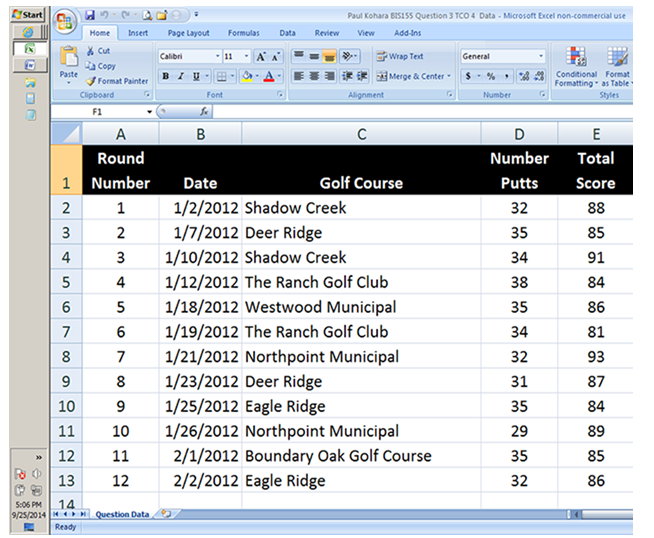Switch to the Review tab

click(x=327, y=33)
